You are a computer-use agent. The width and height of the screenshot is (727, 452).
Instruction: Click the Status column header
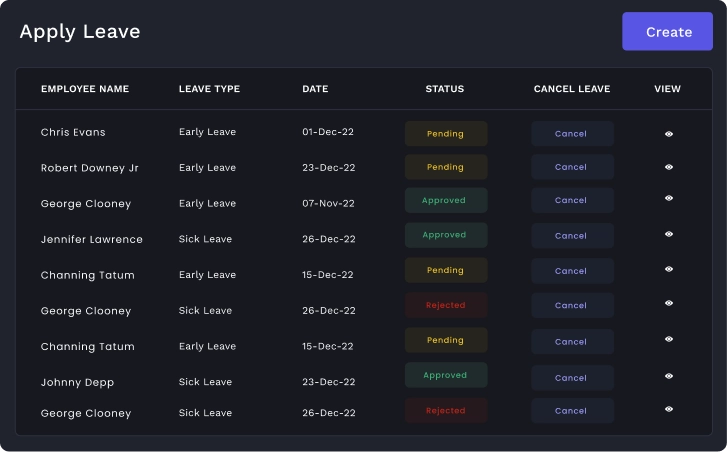point(445,89)
